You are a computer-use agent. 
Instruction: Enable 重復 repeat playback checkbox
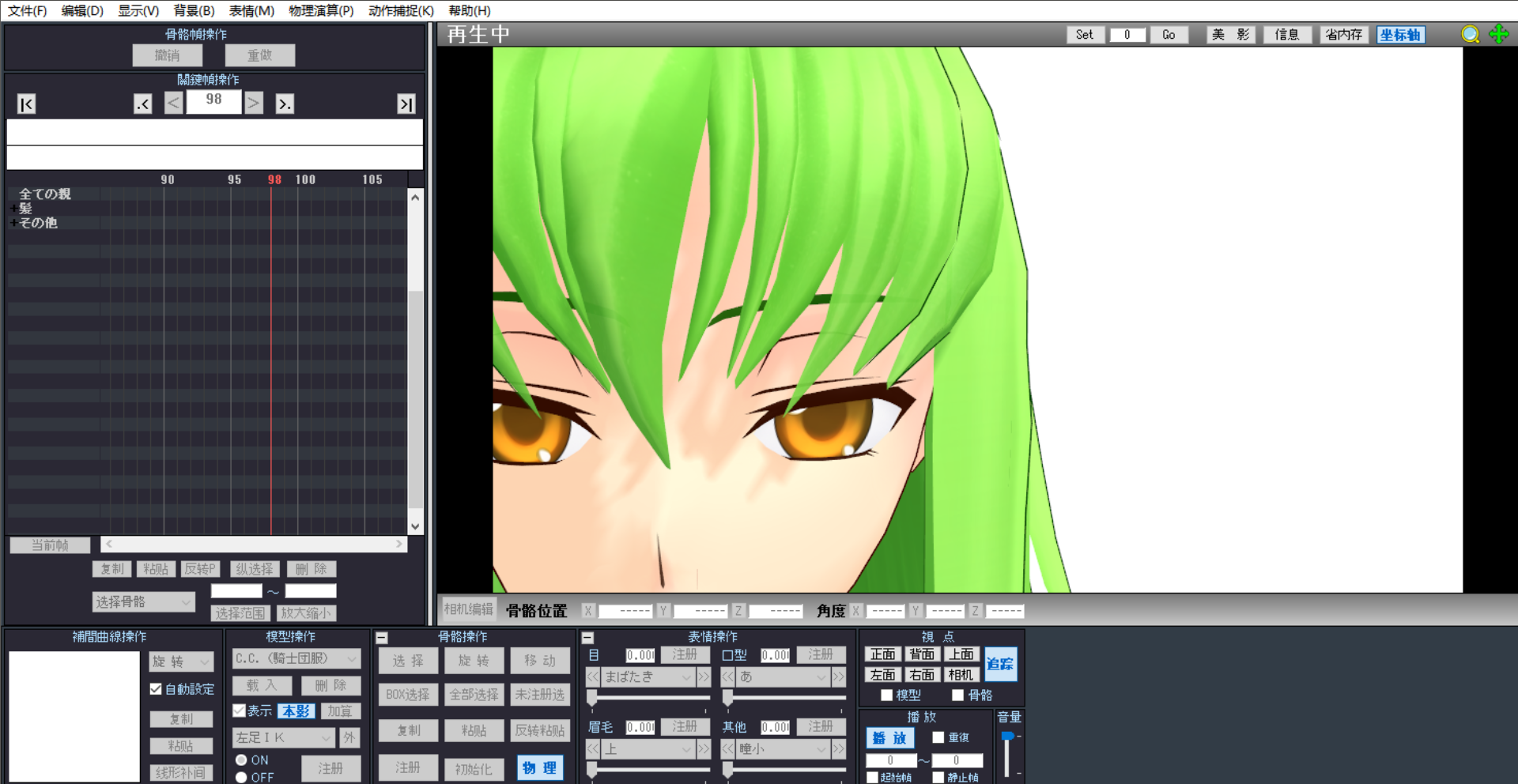tap(938, 737)
